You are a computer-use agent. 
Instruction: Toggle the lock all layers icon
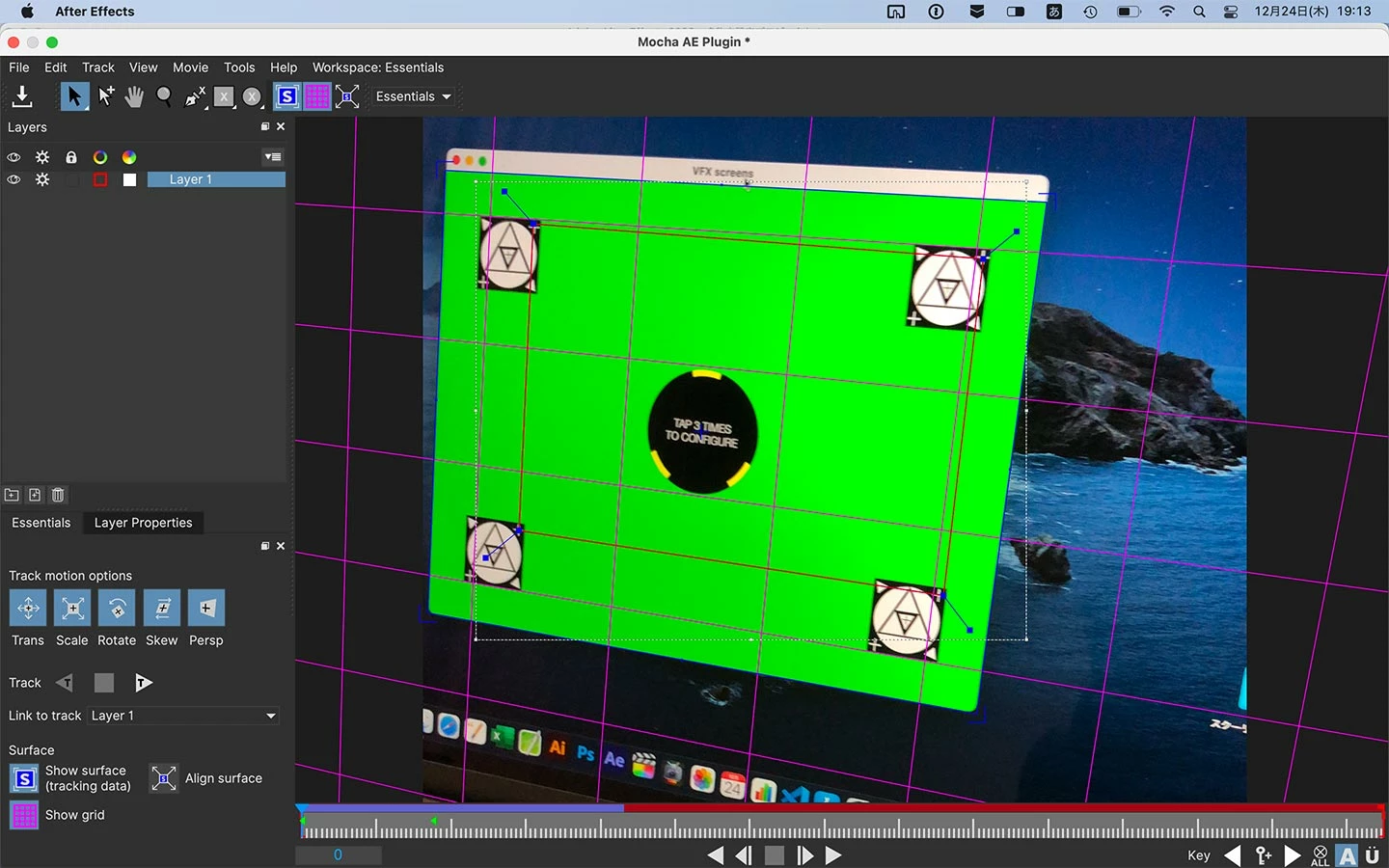(x=71, y=157)
